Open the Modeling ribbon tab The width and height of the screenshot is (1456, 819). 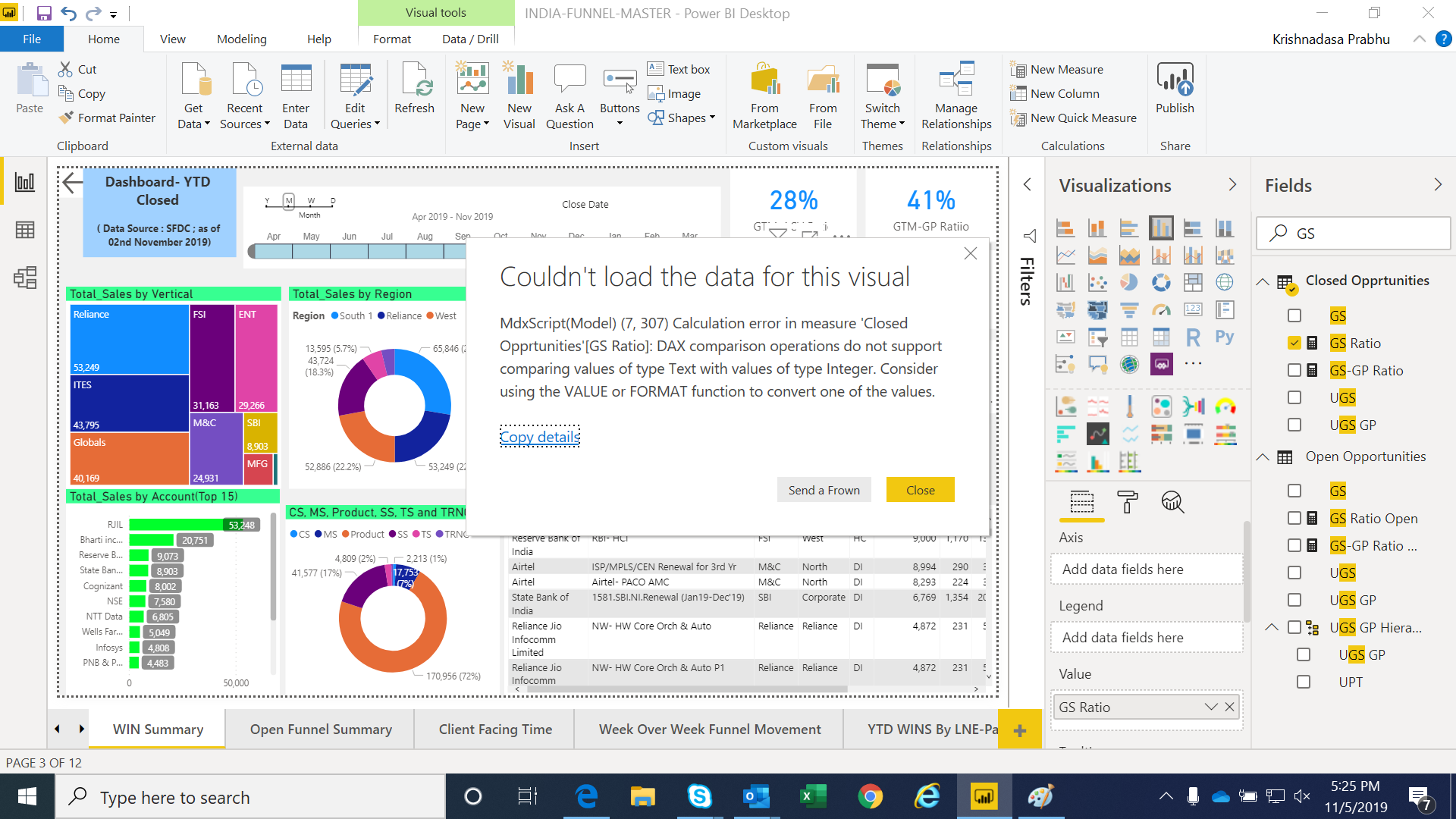pyautogui.click(x=241, y=39)
